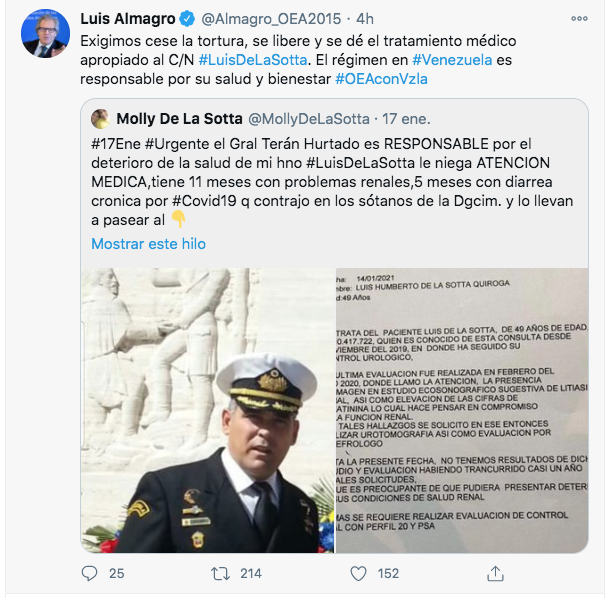Like the tweet with the heart icon

tap(358, 574)
